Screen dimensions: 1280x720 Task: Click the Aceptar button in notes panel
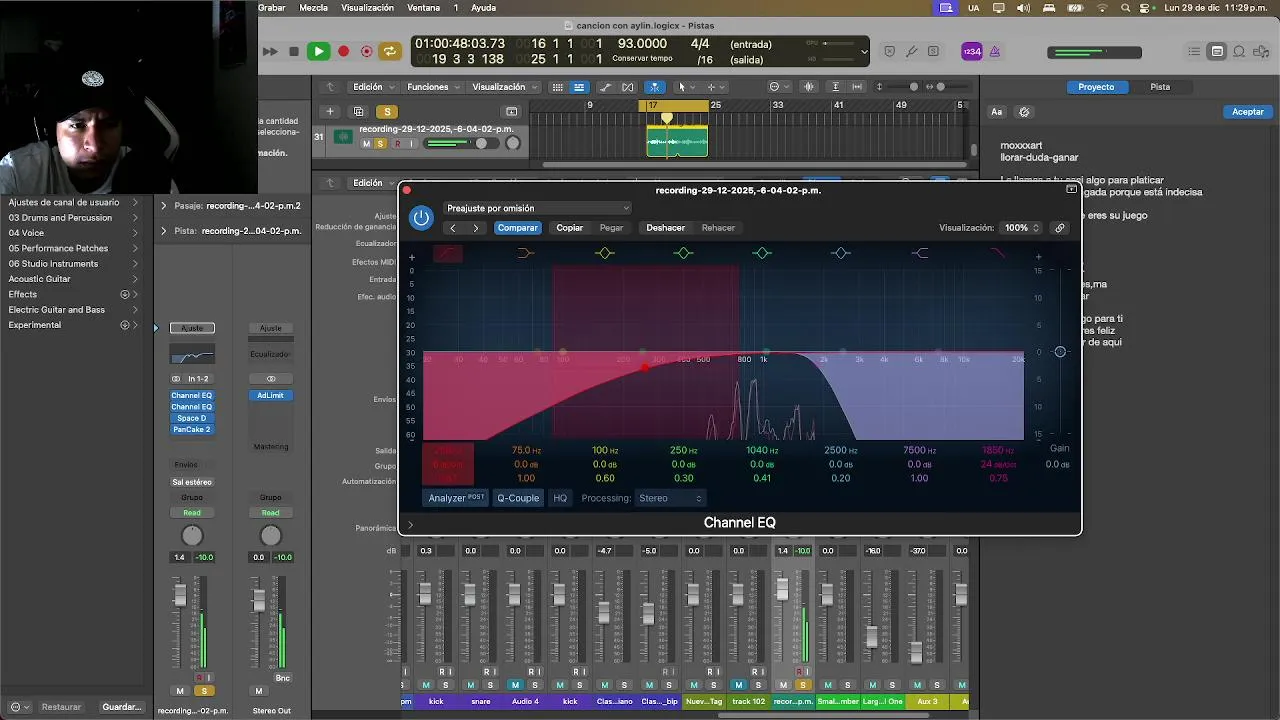click(1247, 112)
